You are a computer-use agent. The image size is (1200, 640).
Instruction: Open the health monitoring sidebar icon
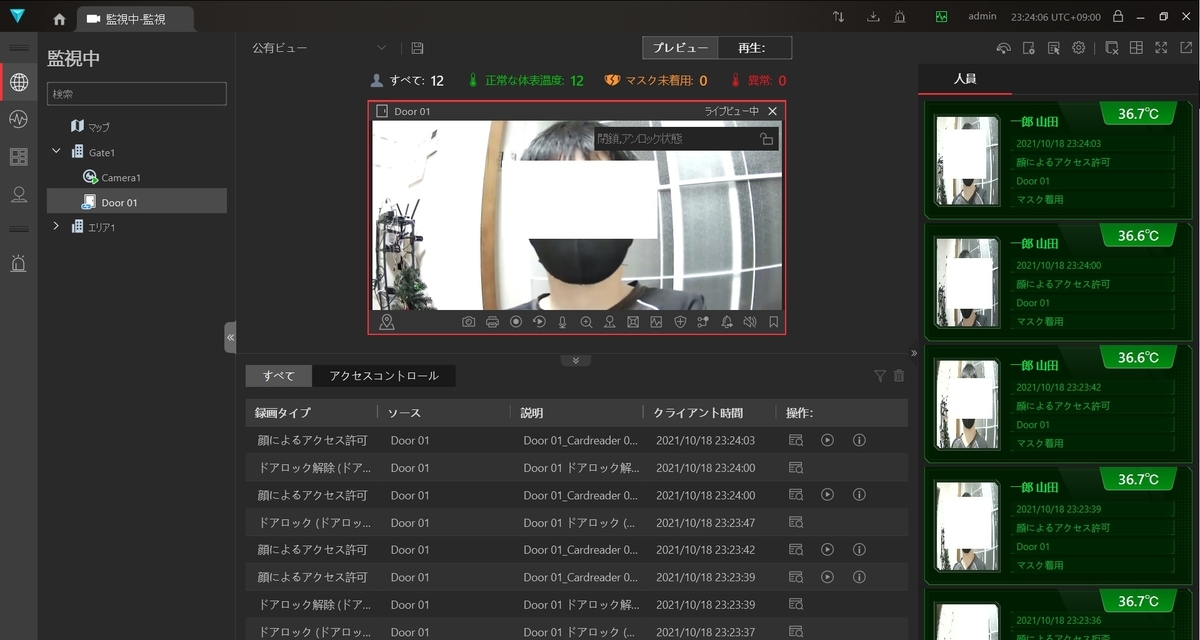pyautogui.click(x=17, y=119)
